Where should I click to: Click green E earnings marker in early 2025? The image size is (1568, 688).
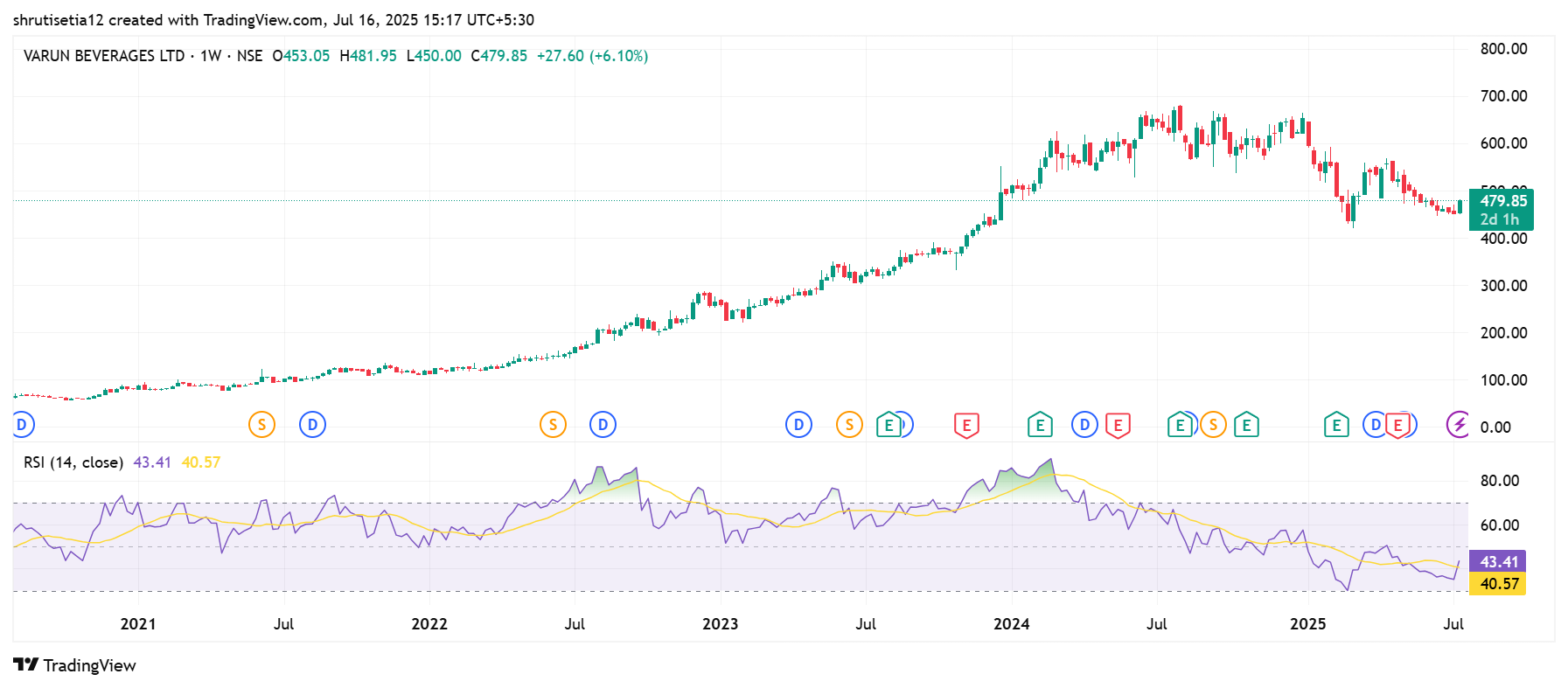1336,425
